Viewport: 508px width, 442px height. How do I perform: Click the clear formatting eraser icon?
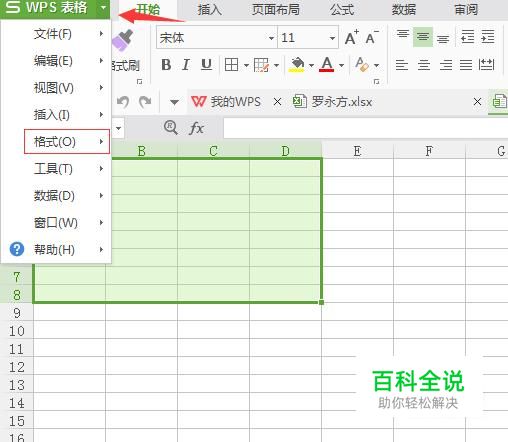click(x=362, y=65)
